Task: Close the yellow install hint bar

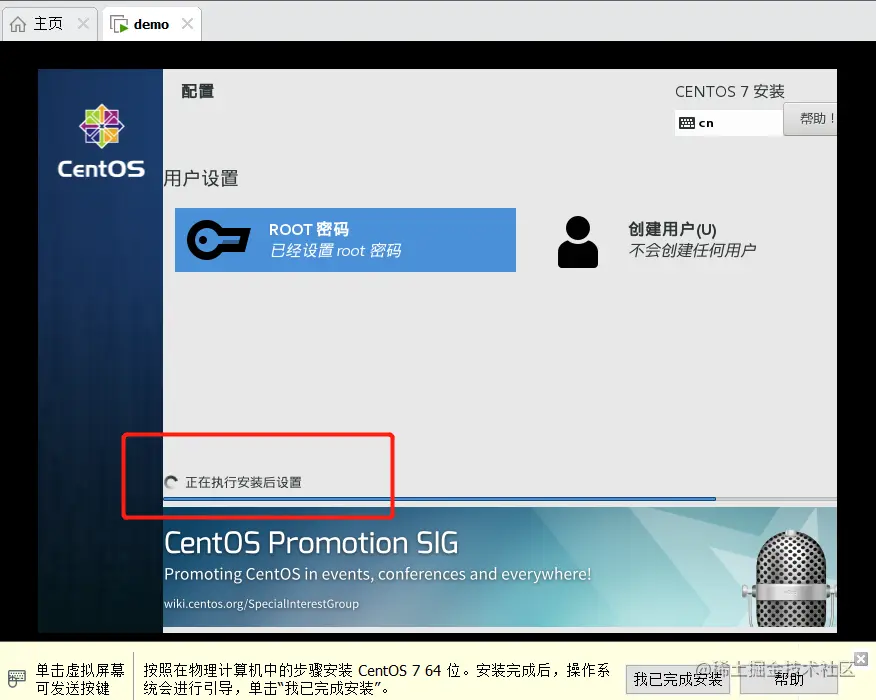Action: (x=861, y=659)
